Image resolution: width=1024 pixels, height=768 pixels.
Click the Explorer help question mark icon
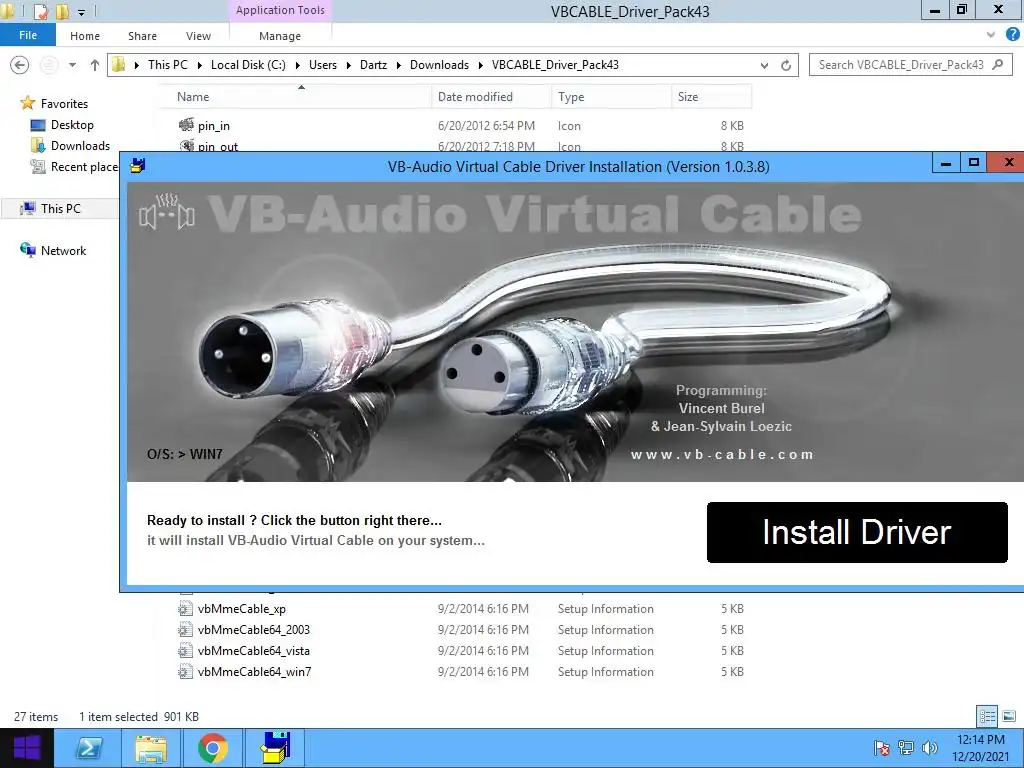click(x=1012, y=35)
